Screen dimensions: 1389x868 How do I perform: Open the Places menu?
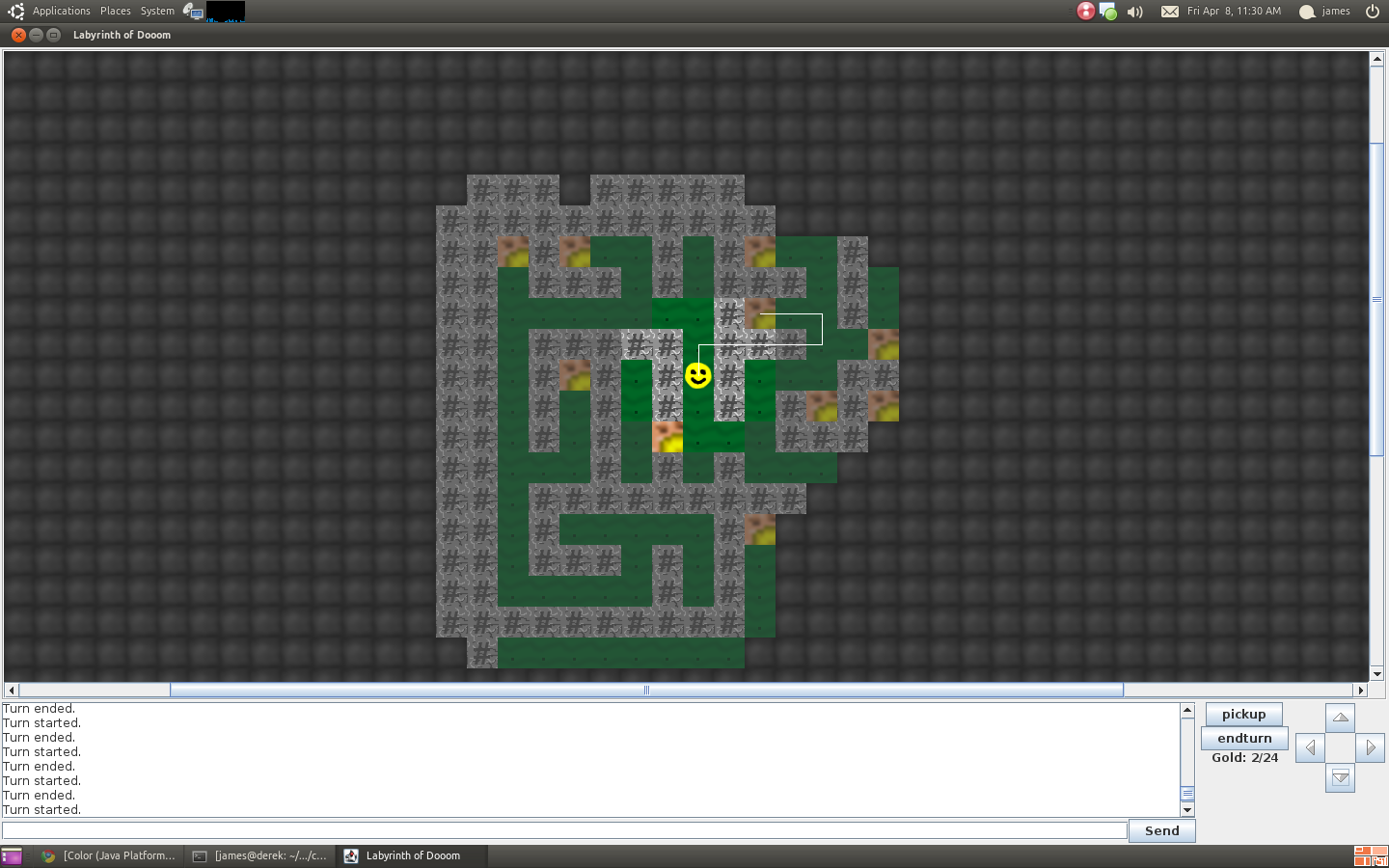(115, 12)
